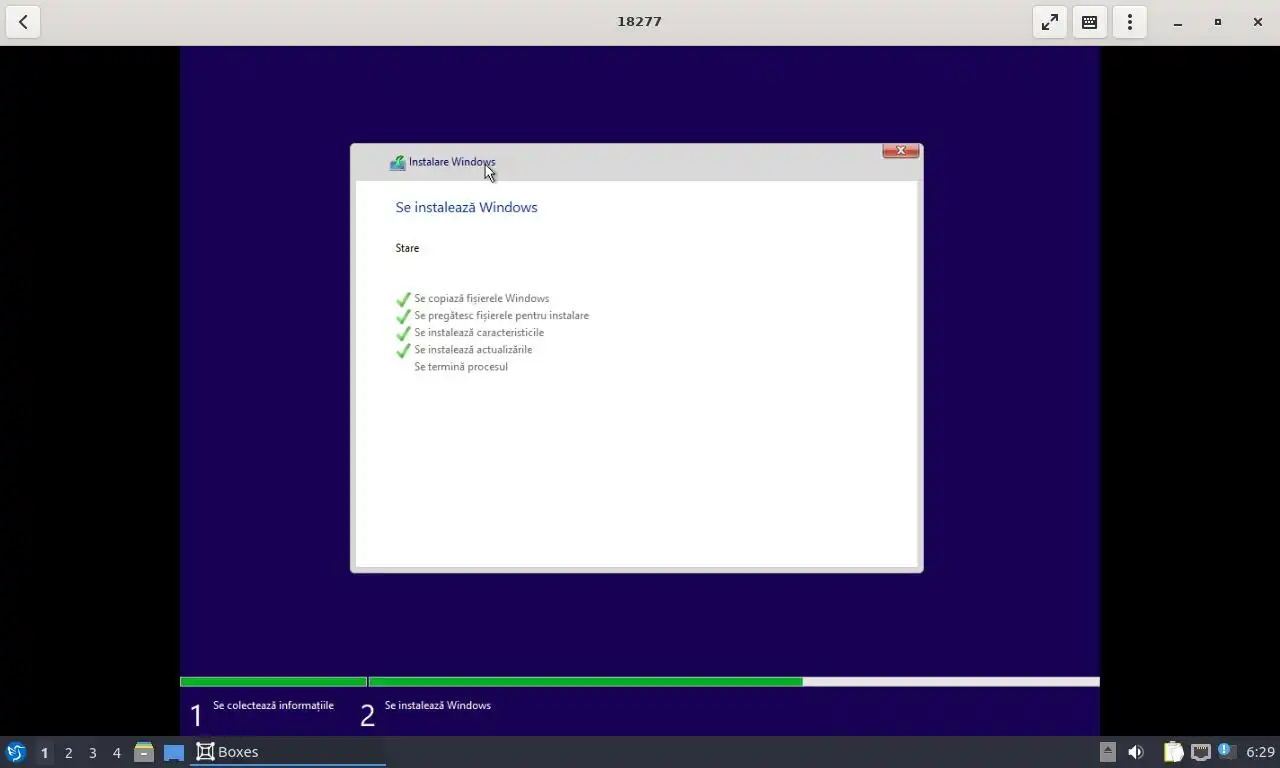Click the checkmark beside Se pregătesc fișierele
The width and height of the screenshot is (1280, 768).
(x=403, y=316)
